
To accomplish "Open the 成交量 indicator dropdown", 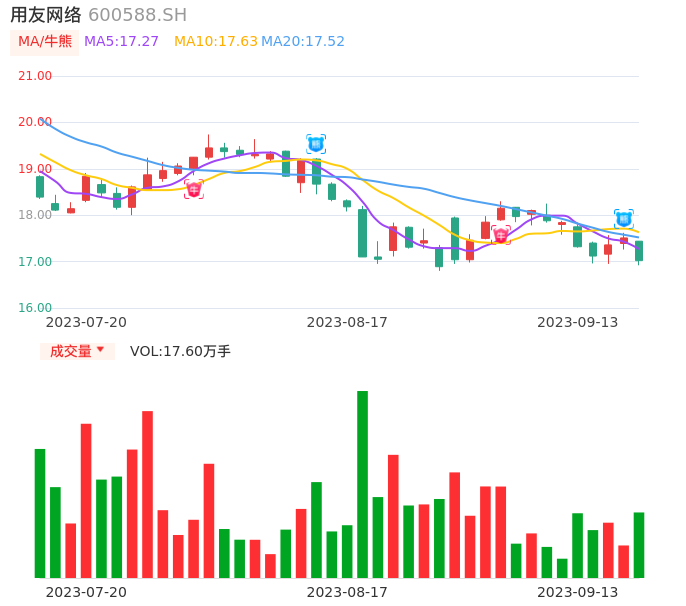I will click(77, 351).
